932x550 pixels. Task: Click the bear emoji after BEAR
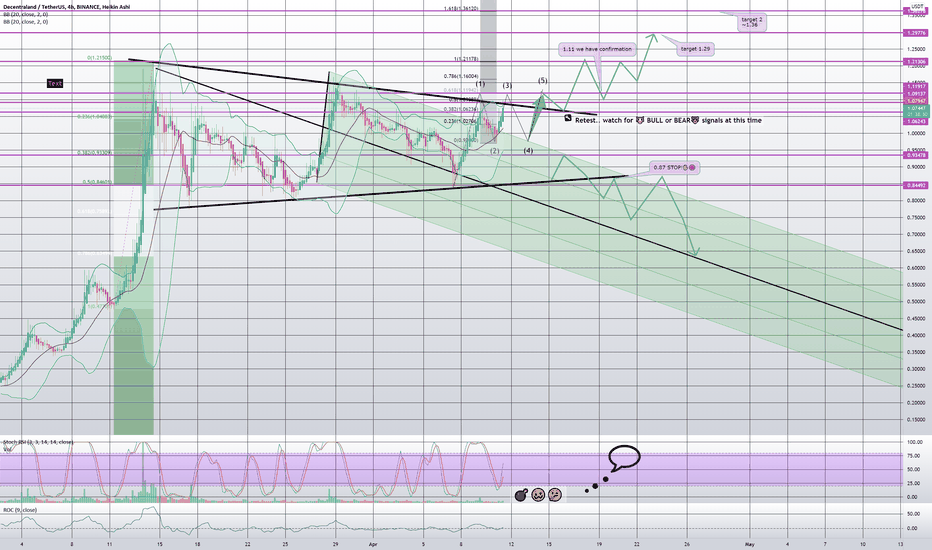click(695, 120)
